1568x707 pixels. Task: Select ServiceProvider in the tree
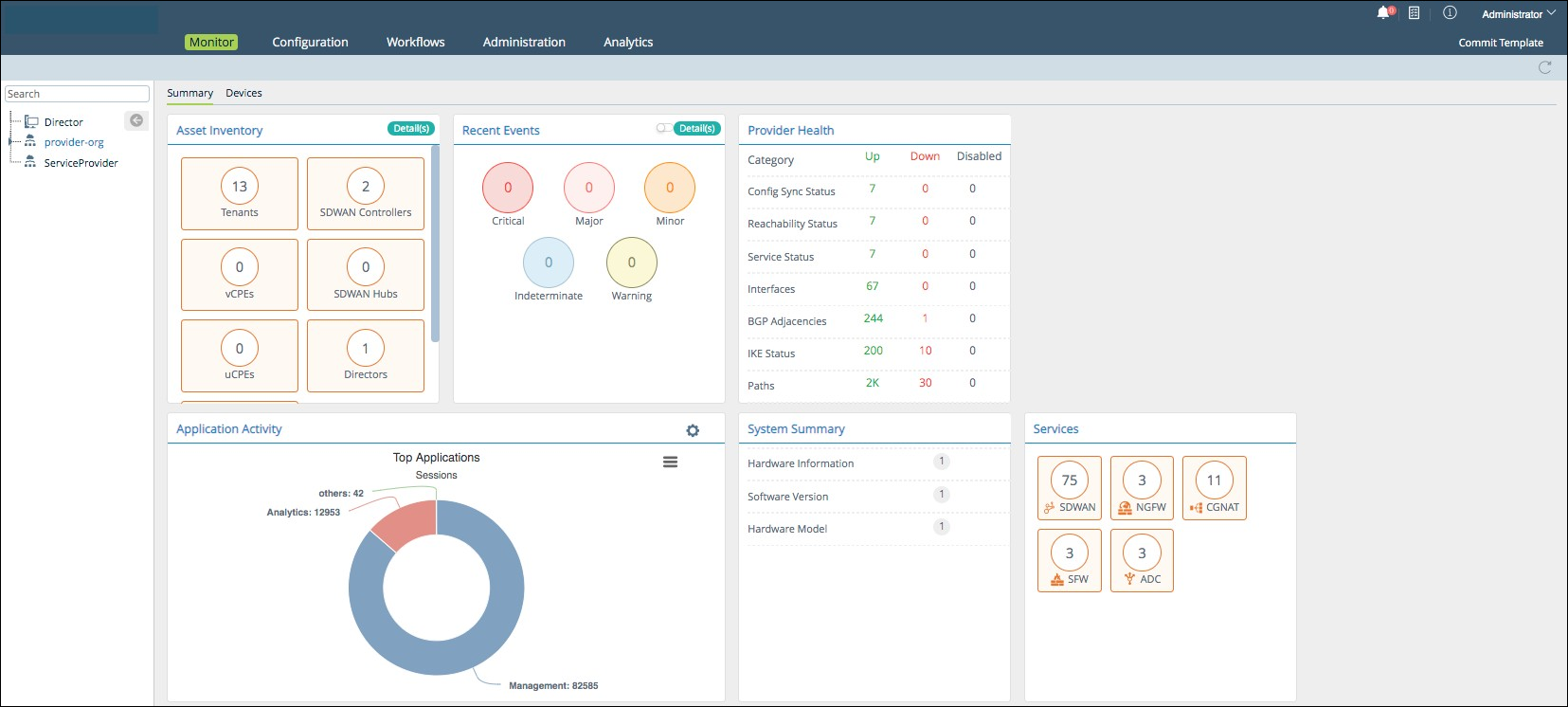81,163
